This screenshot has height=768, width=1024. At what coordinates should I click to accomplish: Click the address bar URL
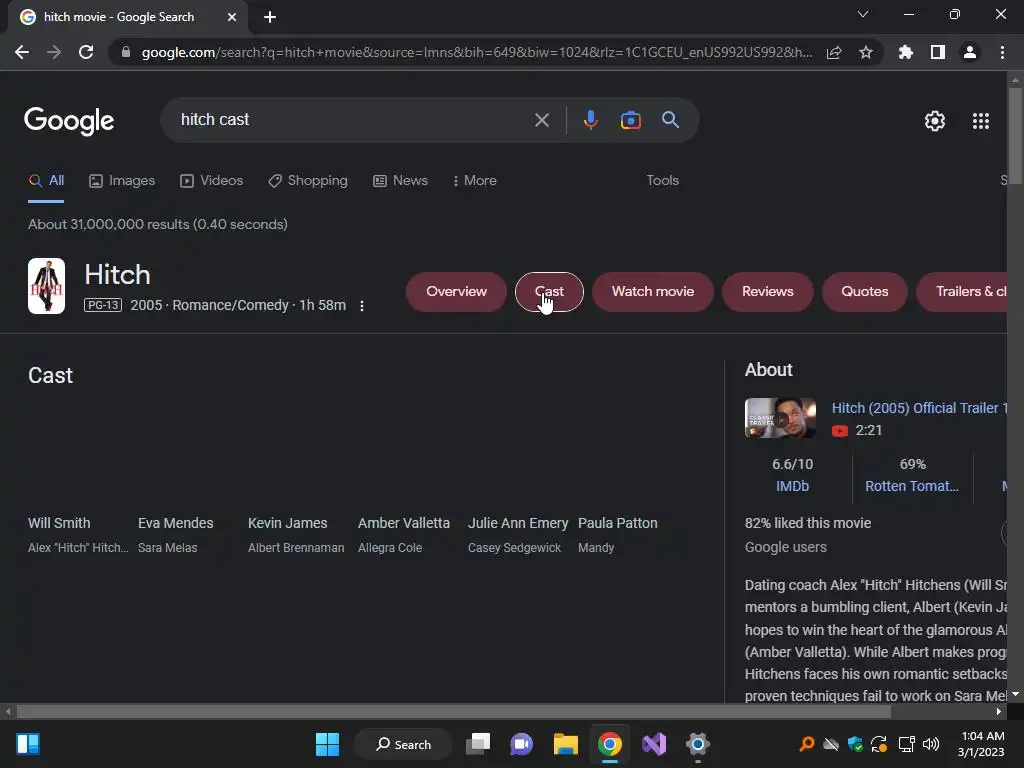(x=477, y=52)
